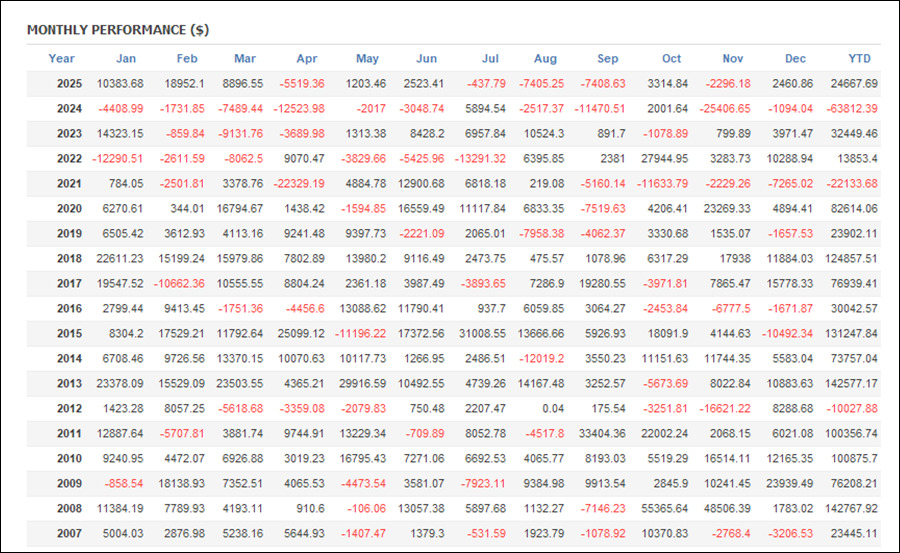Select the 2011 September value 33404.36
900x553 pixels.
602,433
